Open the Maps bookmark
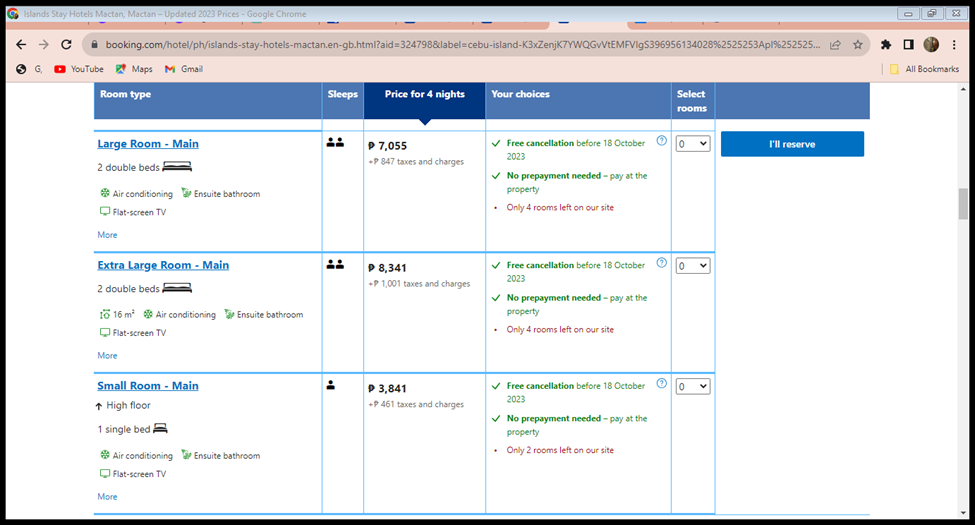 coord(134,69)
